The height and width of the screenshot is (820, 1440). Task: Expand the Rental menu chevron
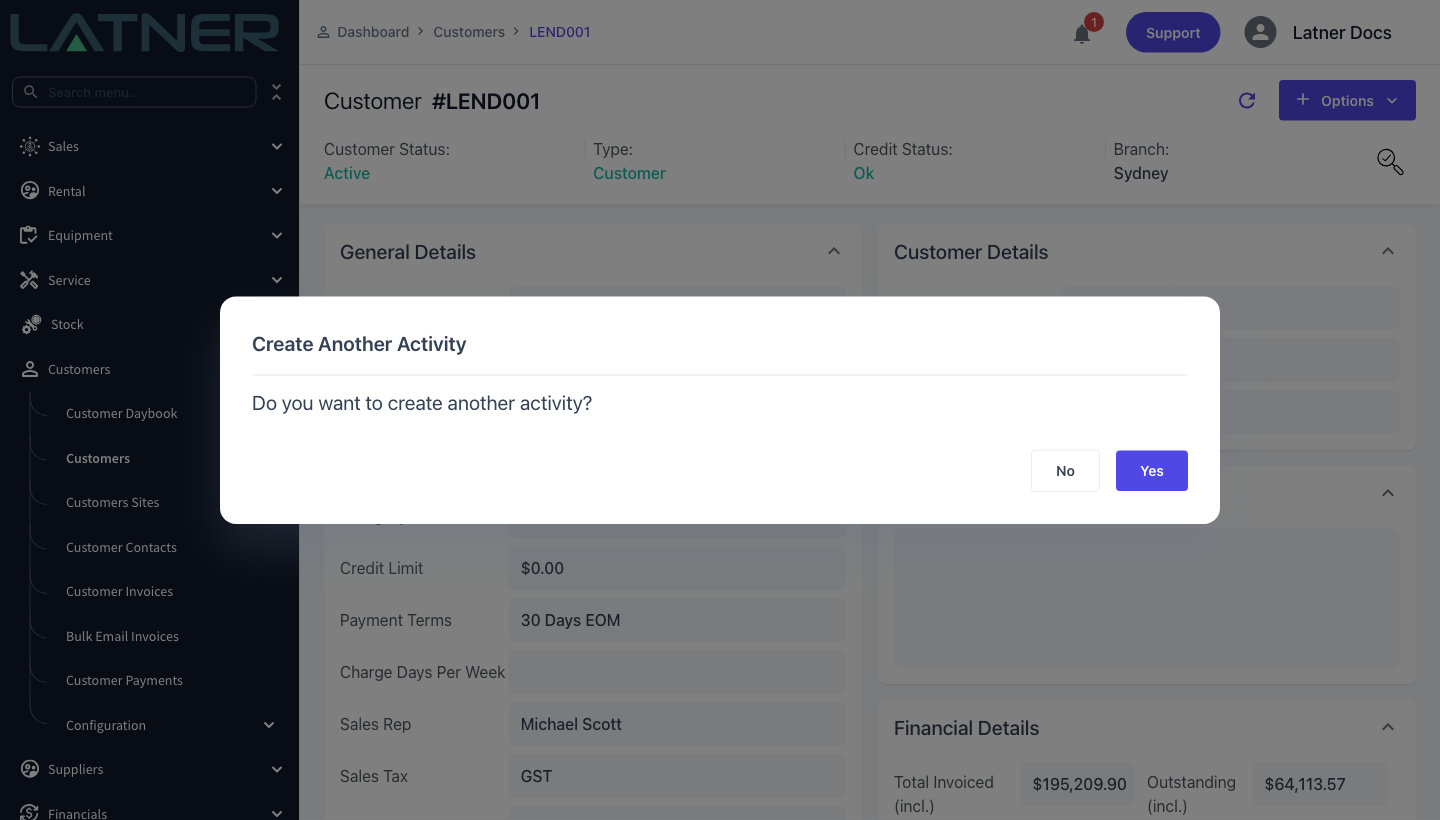277,191
